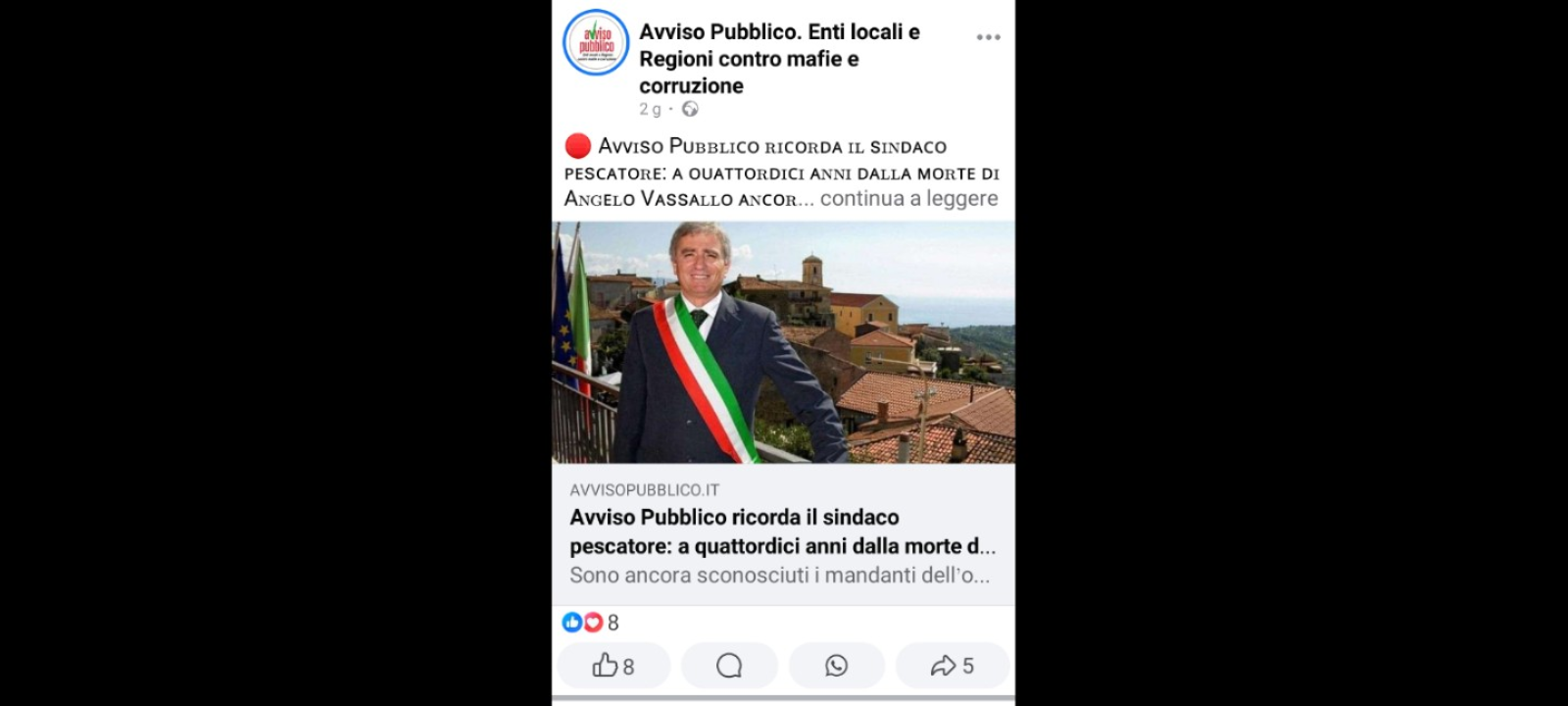Screen dimensions: 1568x706
Task: Expand post text with 'continua a leggere'
Action: [x=909, y=198]
